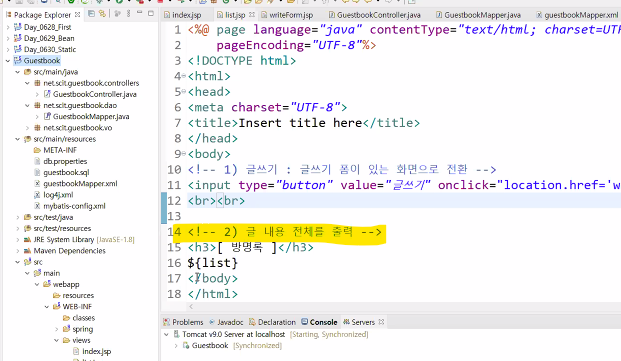Collapse net.scit.guestbook.controllers package
Screen dimensions: 621x361
pyautogui.click(x=27, y=83)
